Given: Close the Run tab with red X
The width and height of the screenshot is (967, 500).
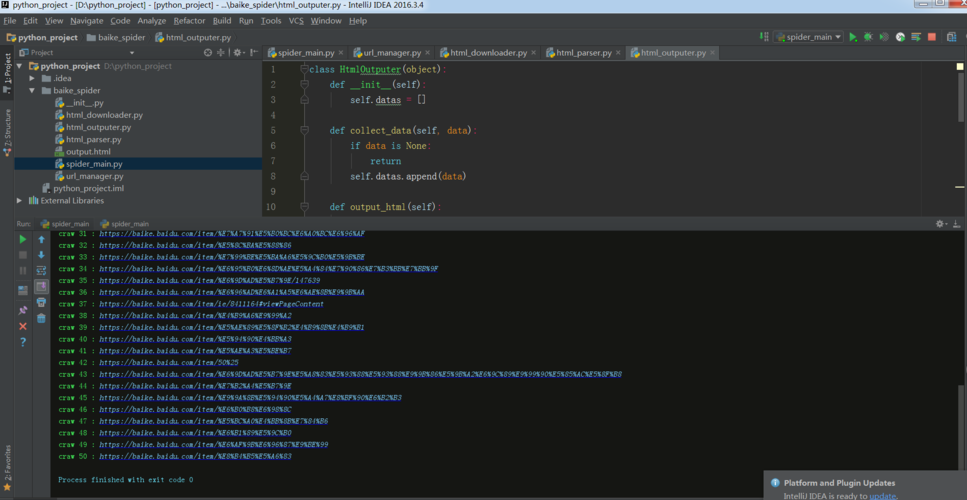Looking at the screenshot, I should click(x=23, y=326).
